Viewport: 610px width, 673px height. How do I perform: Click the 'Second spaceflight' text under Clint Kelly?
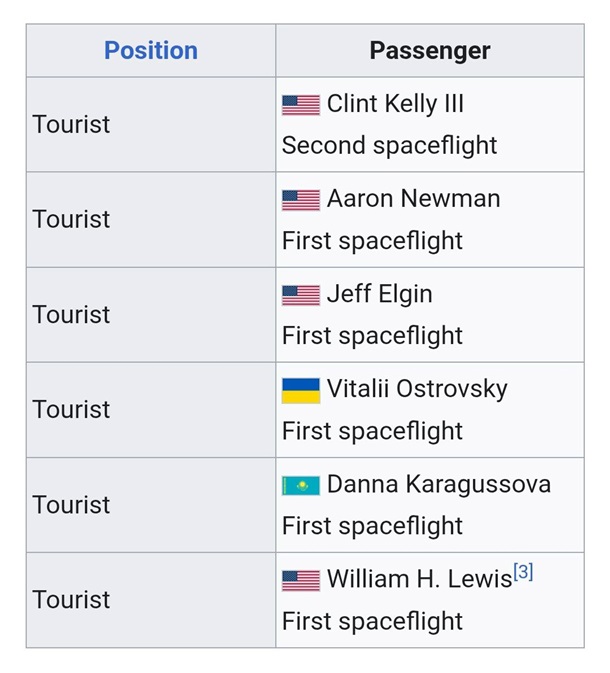pos(389,145)
